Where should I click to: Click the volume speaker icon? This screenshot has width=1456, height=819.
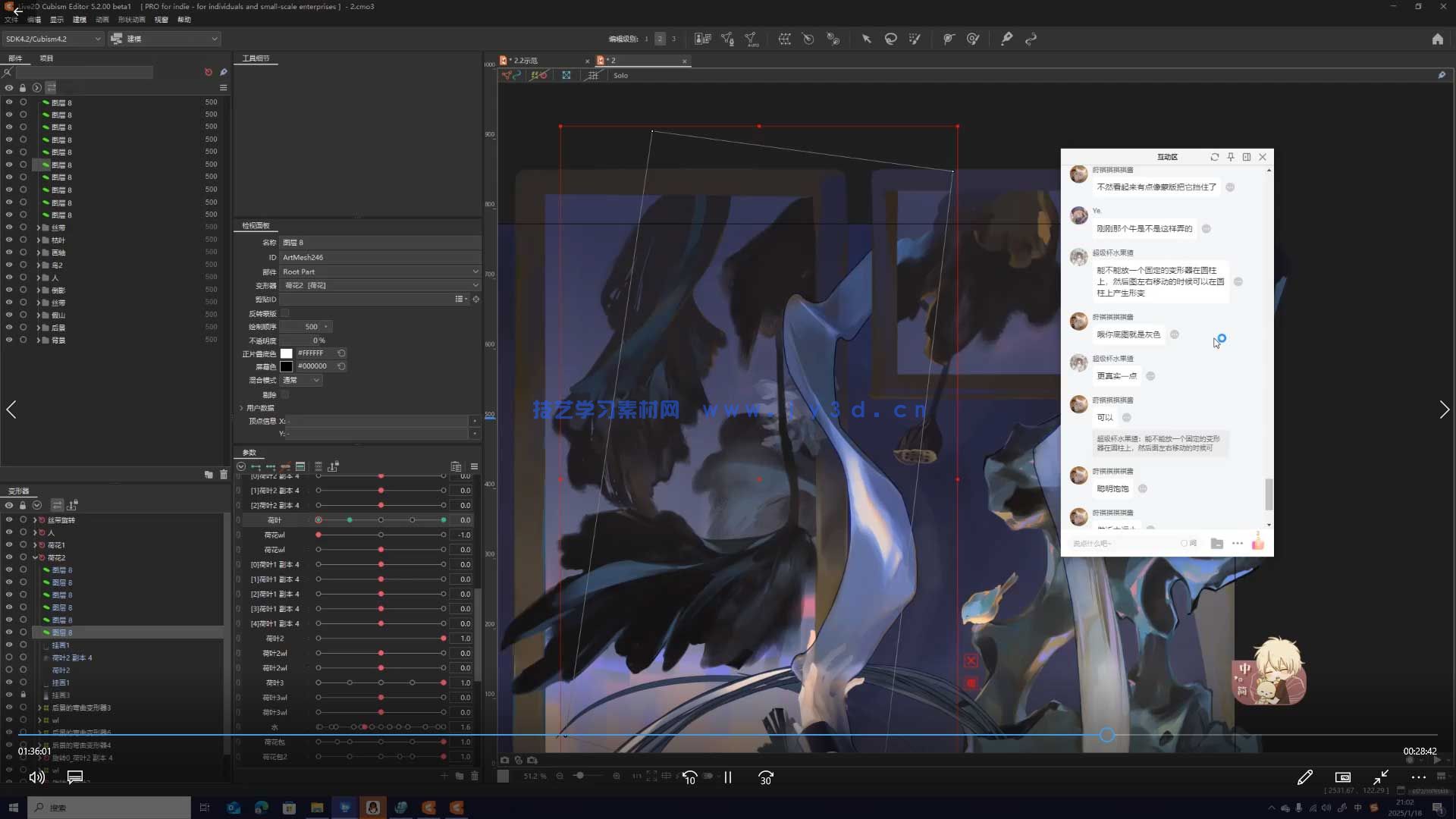[x=36, y=777]
